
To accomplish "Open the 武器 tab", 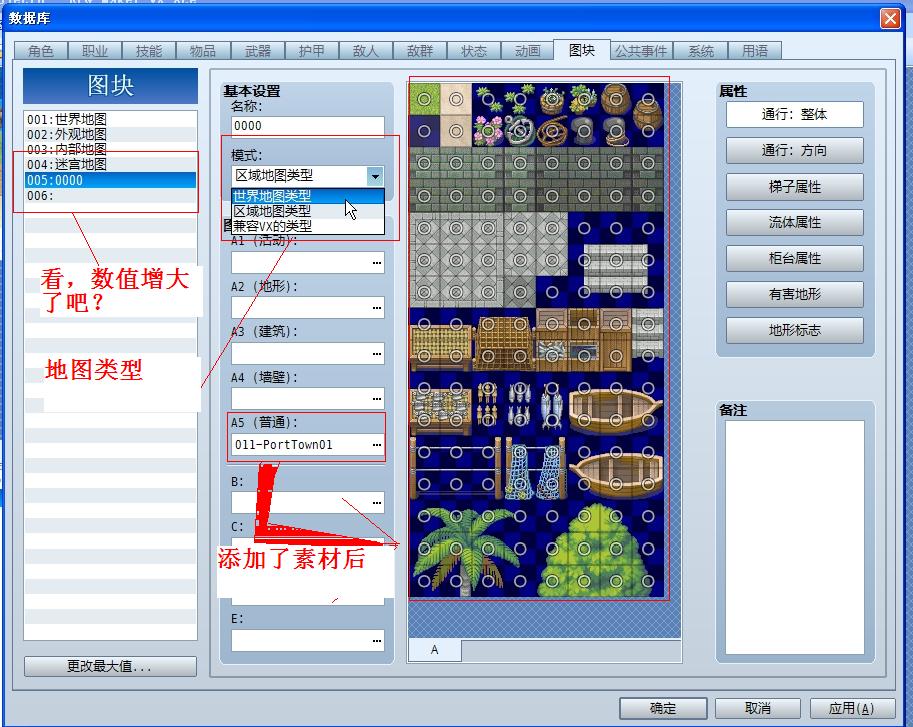I will pyautogui.click(x=257, y=51).
